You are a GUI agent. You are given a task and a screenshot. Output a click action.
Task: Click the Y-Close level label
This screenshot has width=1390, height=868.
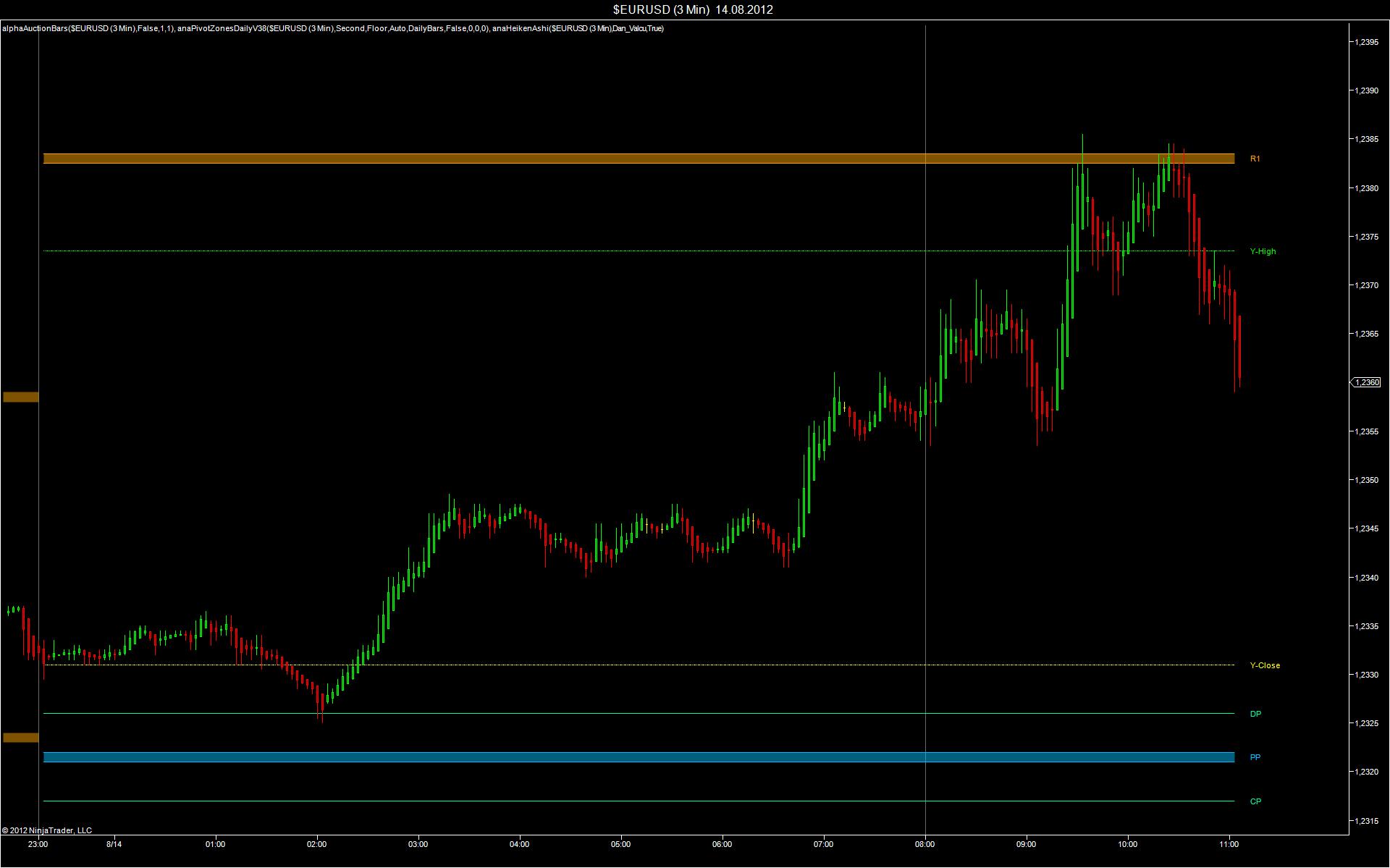1265,665
